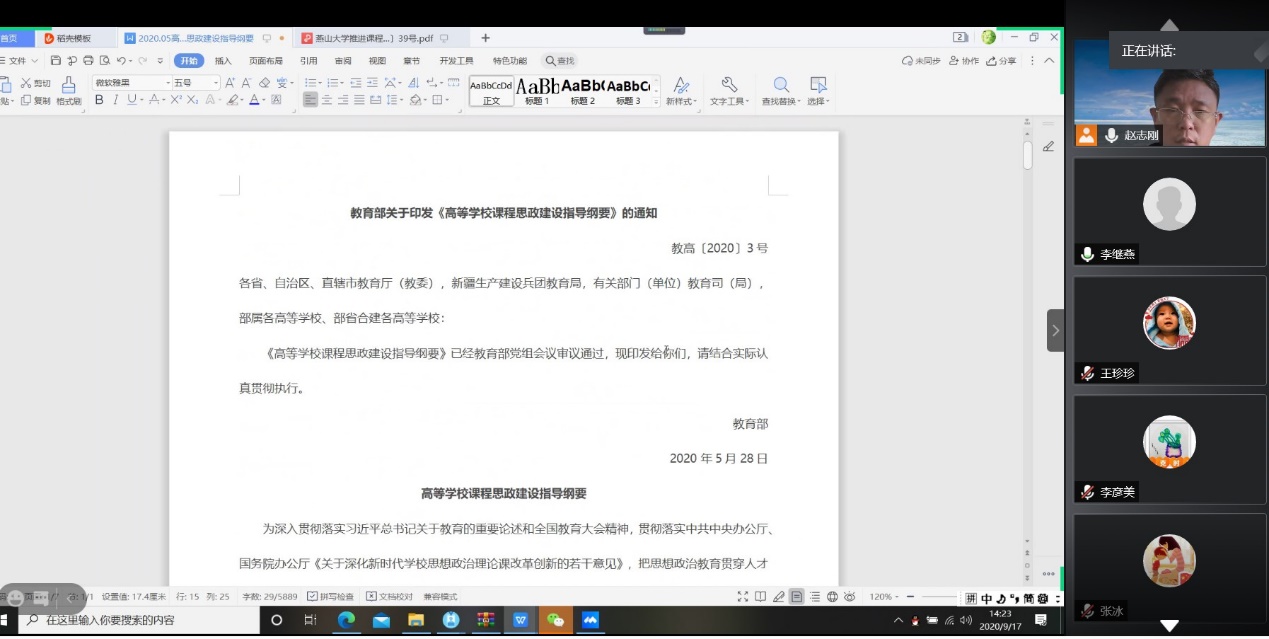1269x639 pixels.
Task: Click the Save icon in quick access toolbar
Action: pyautogui.click(x=56, y=61)
